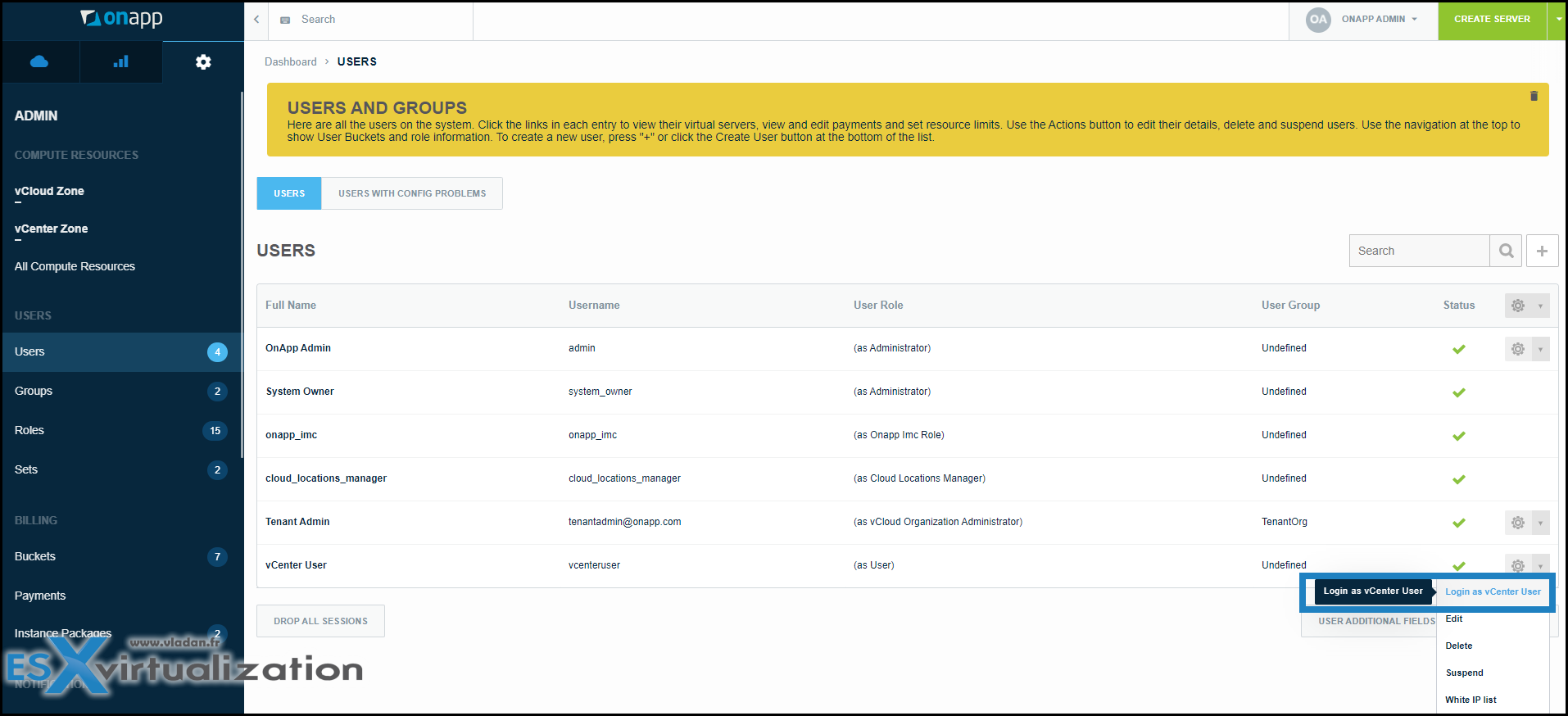Screen dimensions: 1568x716
Task: Click the keyboard icon in top search
Action: [x=285, y=20]
